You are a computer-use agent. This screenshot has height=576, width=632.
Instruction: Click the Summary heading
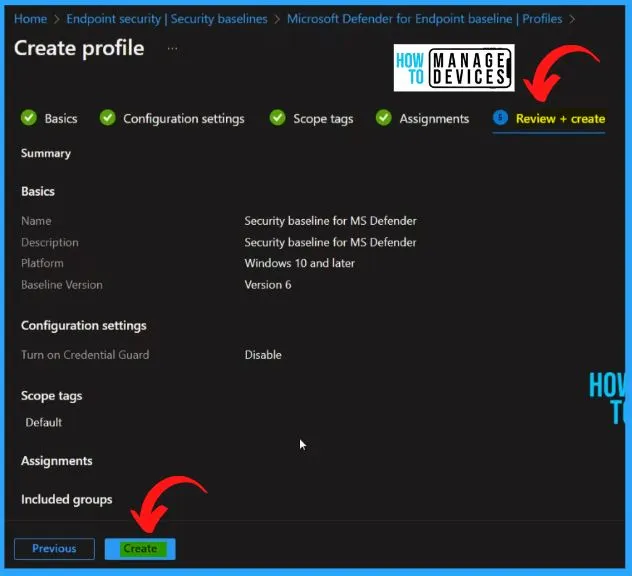coord(46,153)
